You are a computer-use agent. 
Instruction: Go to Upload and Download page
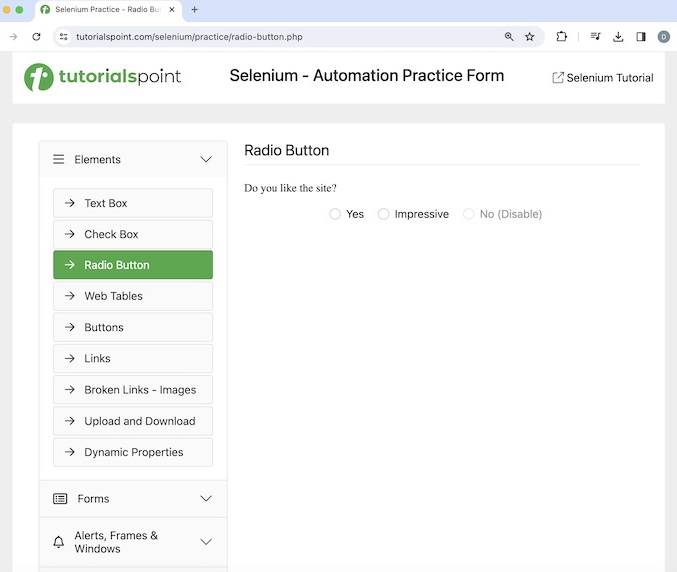coord(133,421)
